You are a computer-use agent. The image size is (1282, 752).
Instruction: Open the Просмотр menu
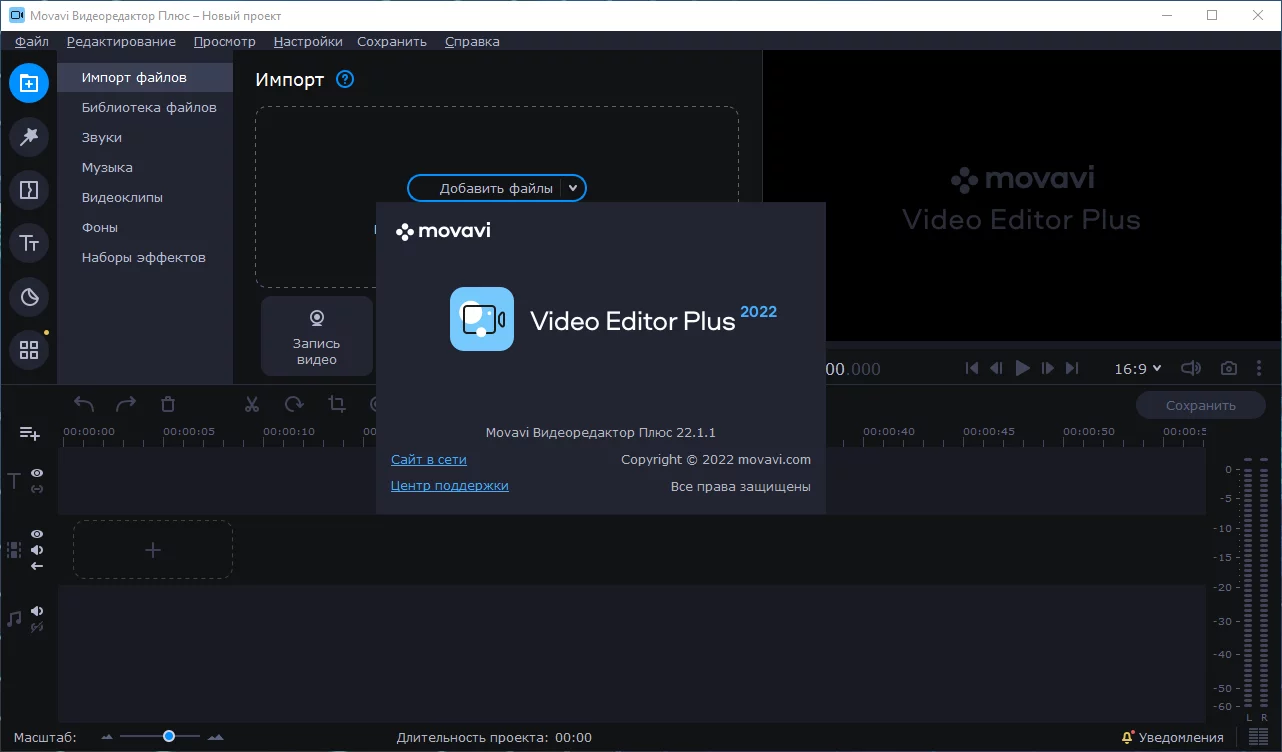click(225, 41)
